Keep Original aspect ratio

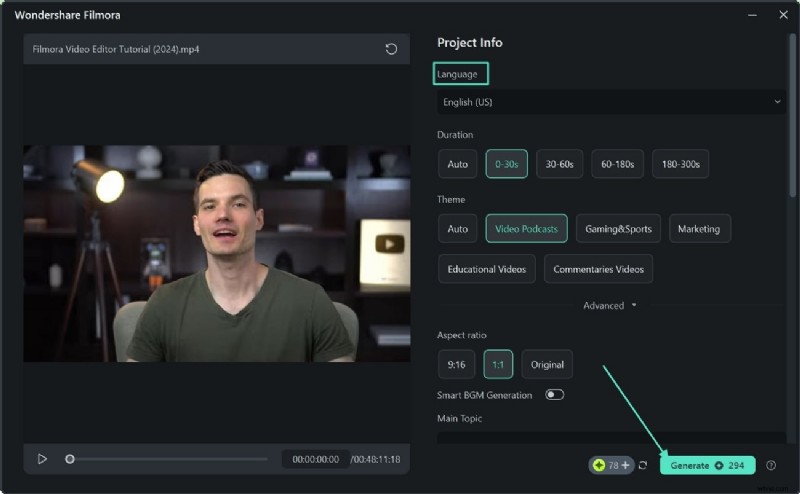(x=547, y=364)
